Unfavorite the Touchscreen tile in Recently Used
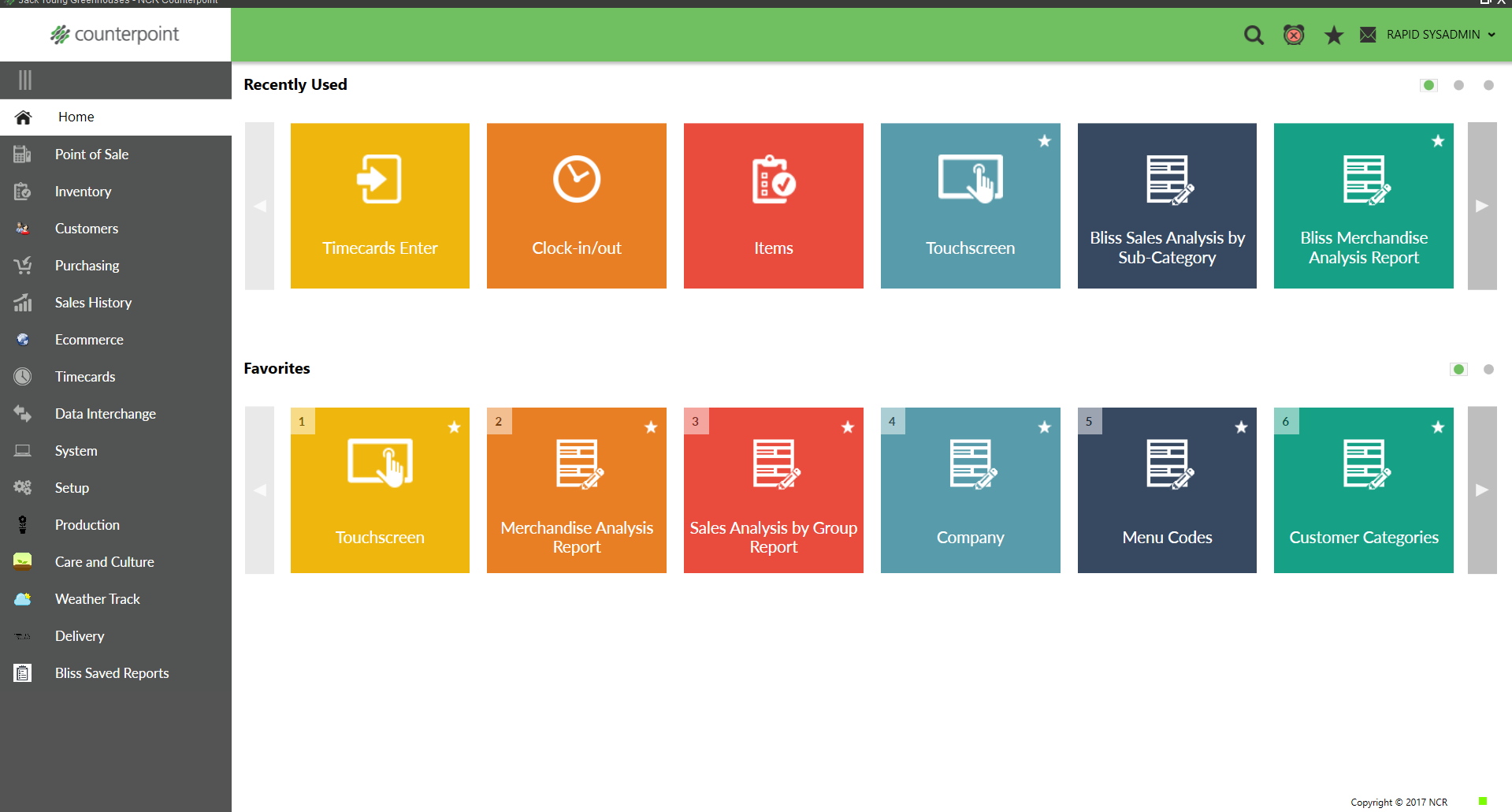 1045,141
